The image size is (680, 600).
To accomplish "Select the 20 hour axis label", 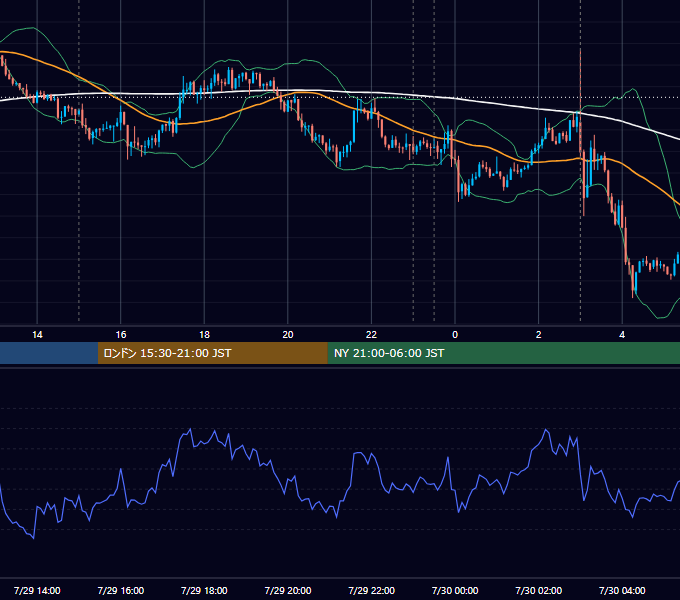I will [288, 335].
